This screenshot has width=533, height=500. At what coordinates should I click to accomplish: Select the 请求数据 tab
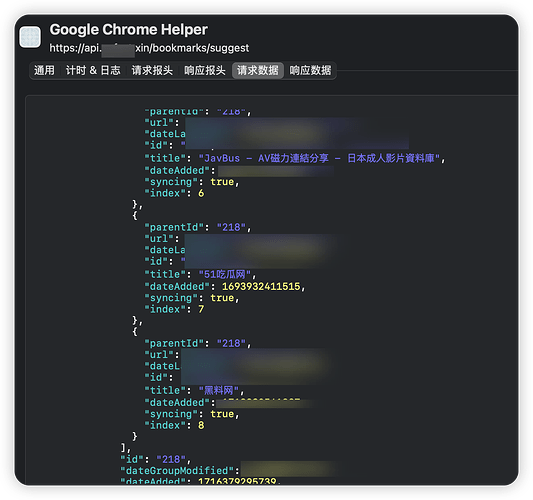(x=258, y=70)
